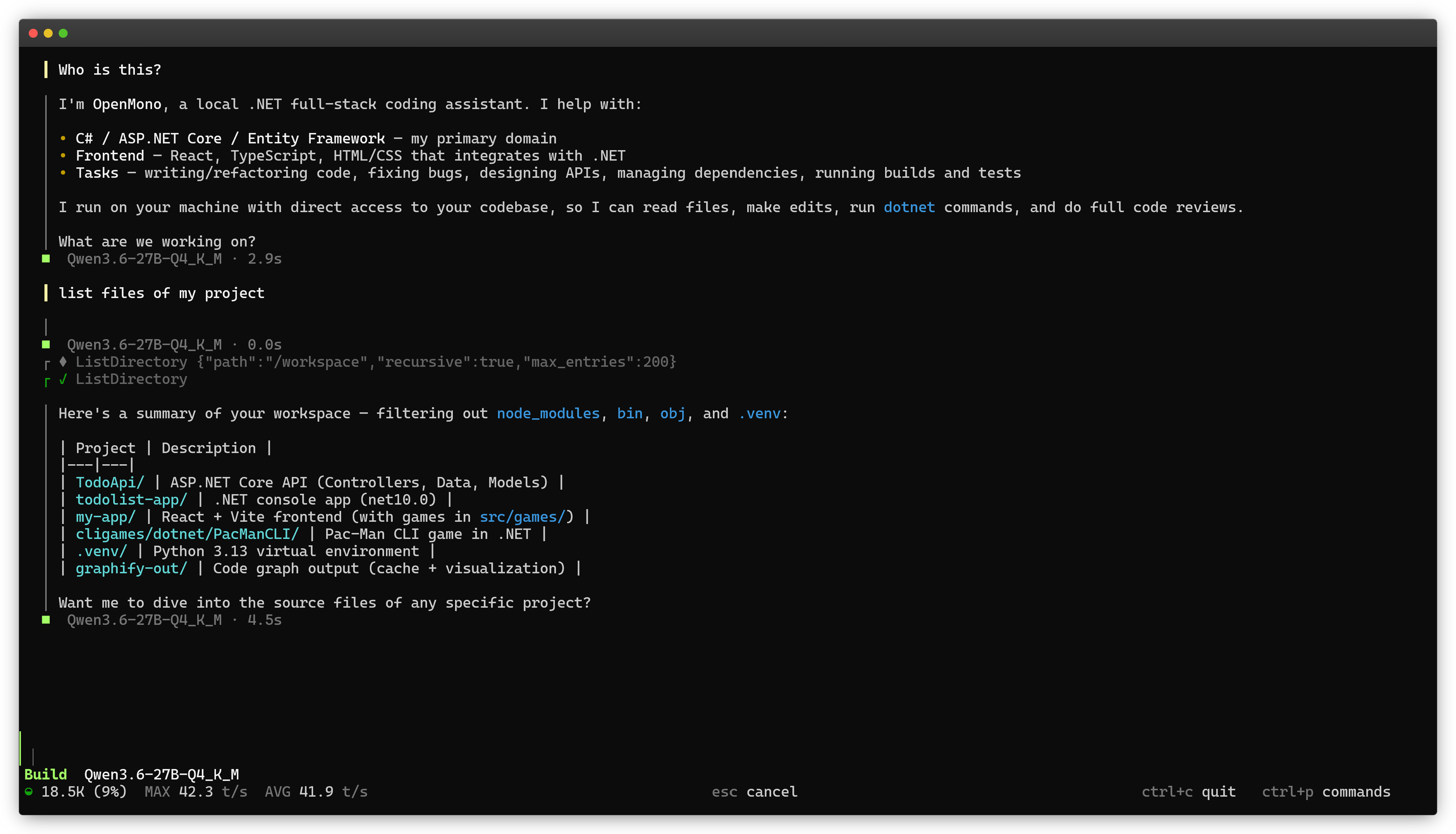
Task: Click '.NET console app (net10.0)' description
Action: (x=325, y=499)
